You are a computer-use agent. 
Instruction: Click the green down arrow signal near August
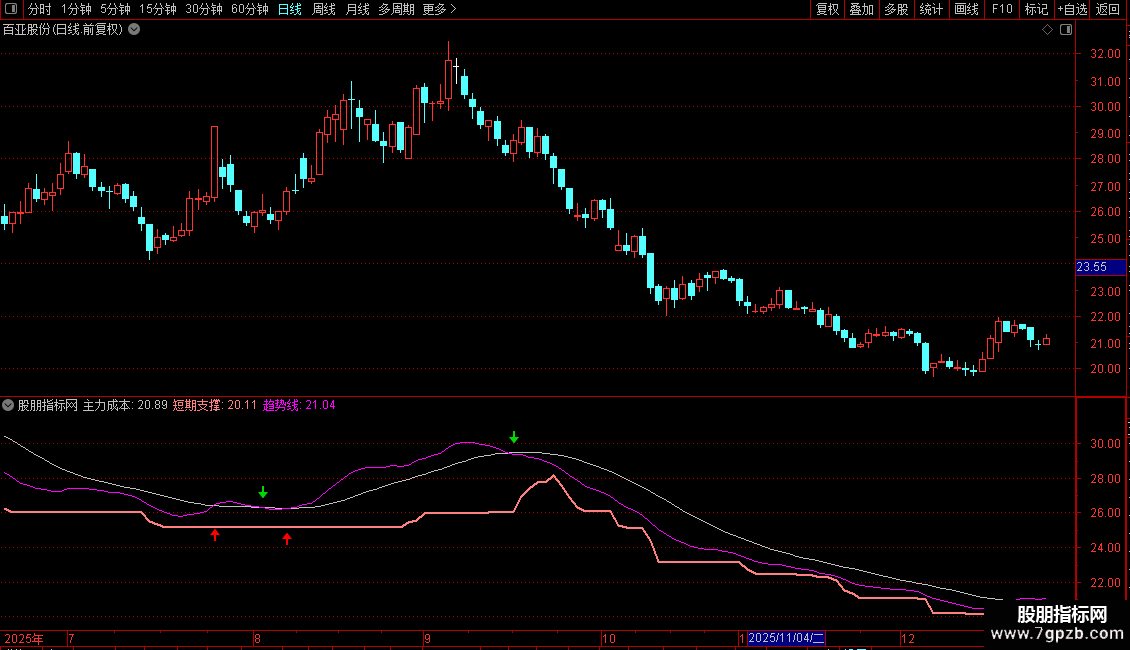[263, 492]
